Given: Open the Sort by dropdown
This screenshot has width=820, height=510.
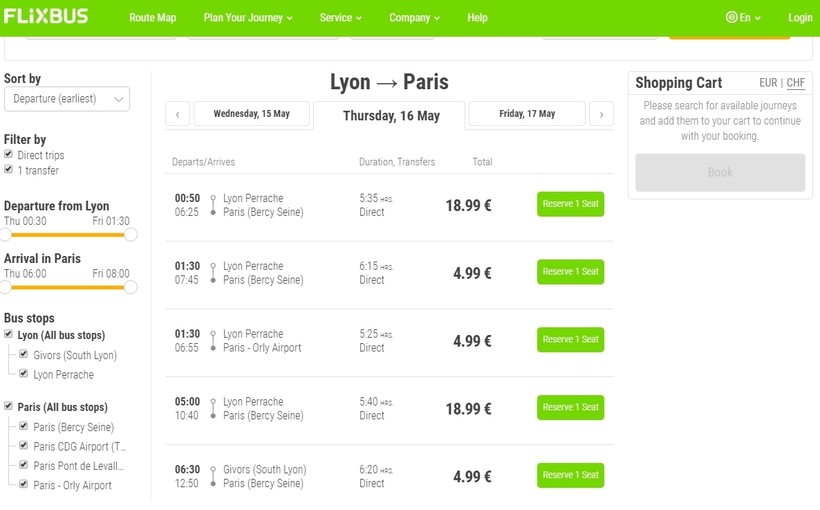Looking at the screenshot, I should click(67, 99).
